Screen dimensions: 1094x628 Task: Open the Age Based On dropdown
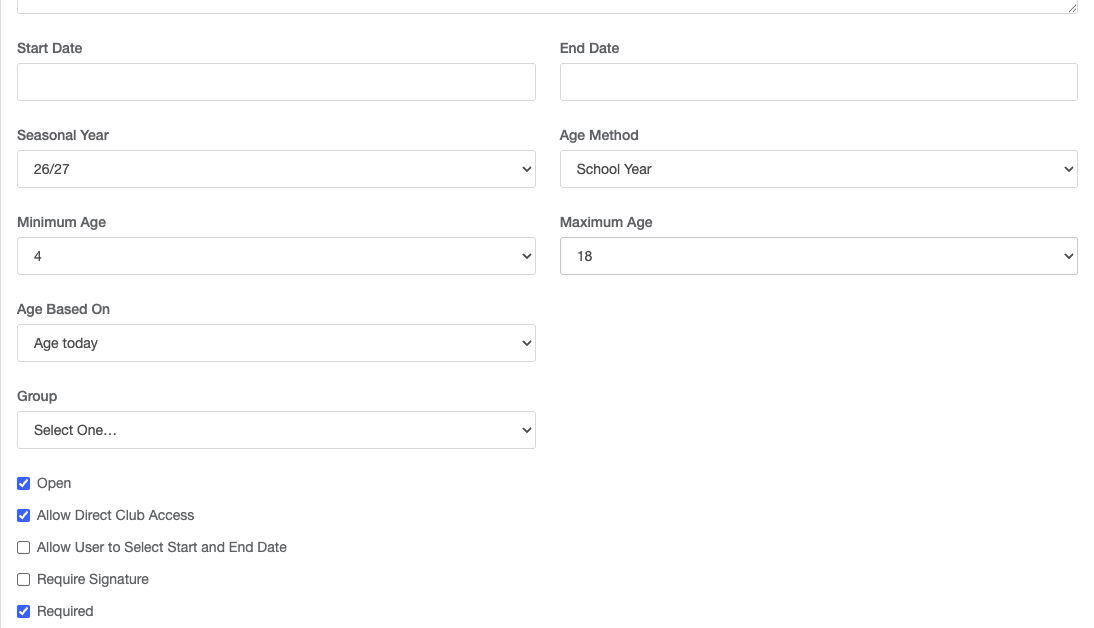click(x=276, y=343)
